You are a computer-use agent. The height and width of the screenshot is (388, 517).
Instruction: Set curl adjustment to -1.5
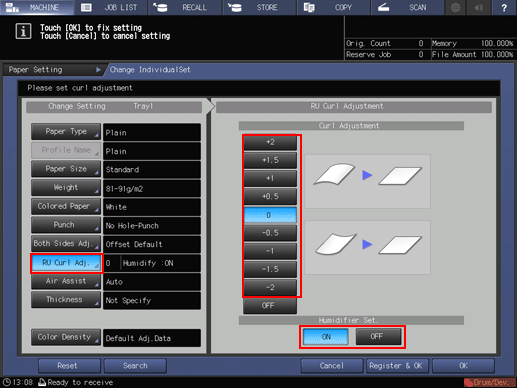click(x=270, y=269)
